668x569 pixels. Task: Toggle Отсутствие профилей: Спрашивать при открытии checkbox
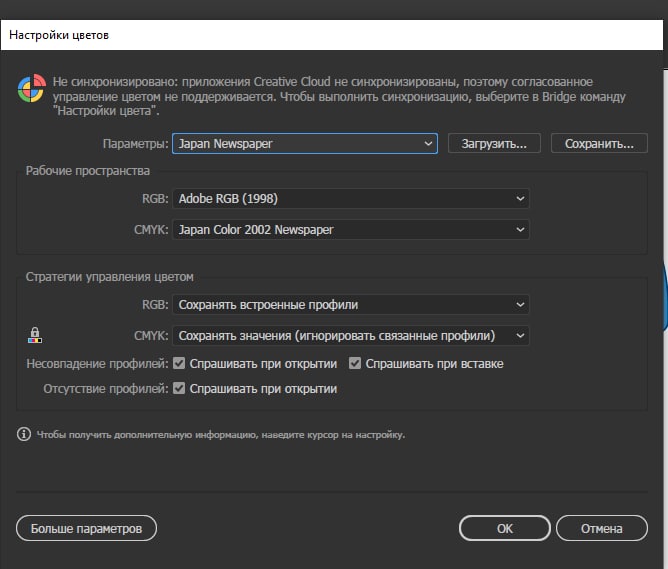coord(179,388)
